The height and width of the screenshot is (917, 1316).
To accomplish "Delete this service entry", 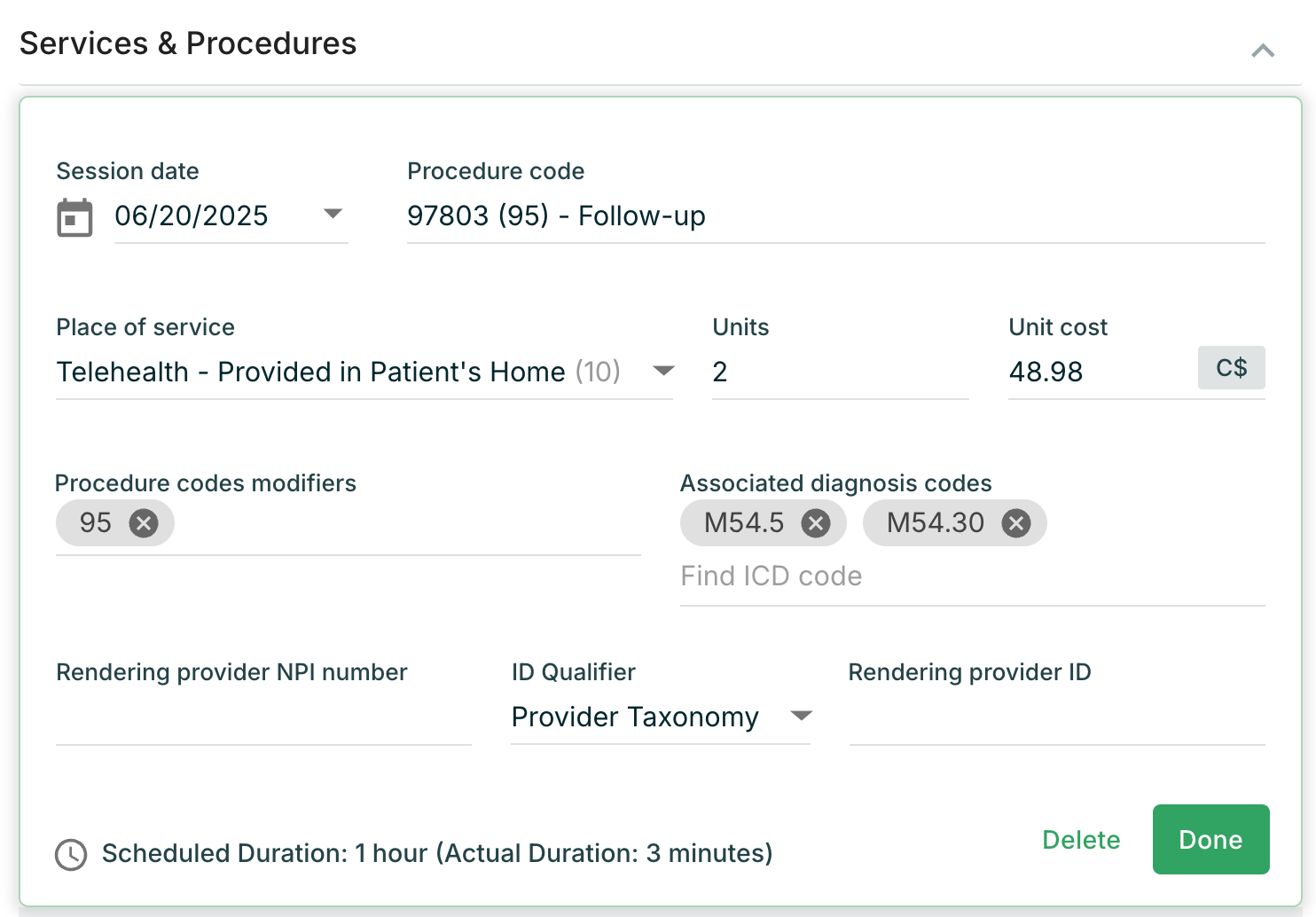I will point(1081,840).
